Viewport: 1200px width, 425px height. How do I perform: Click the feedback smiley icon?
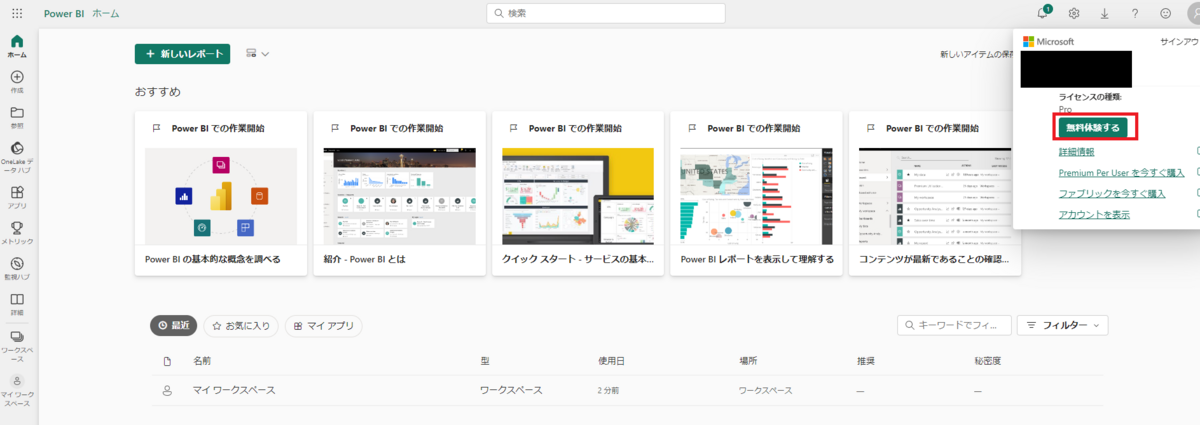[1166, 14]
